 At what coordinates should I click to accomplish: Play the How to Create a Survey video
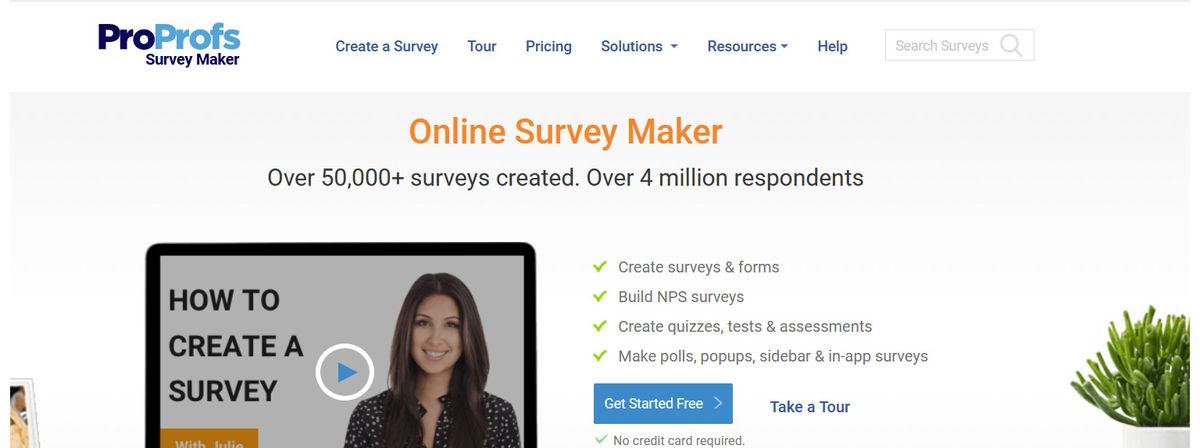click(x=344, y=373)
